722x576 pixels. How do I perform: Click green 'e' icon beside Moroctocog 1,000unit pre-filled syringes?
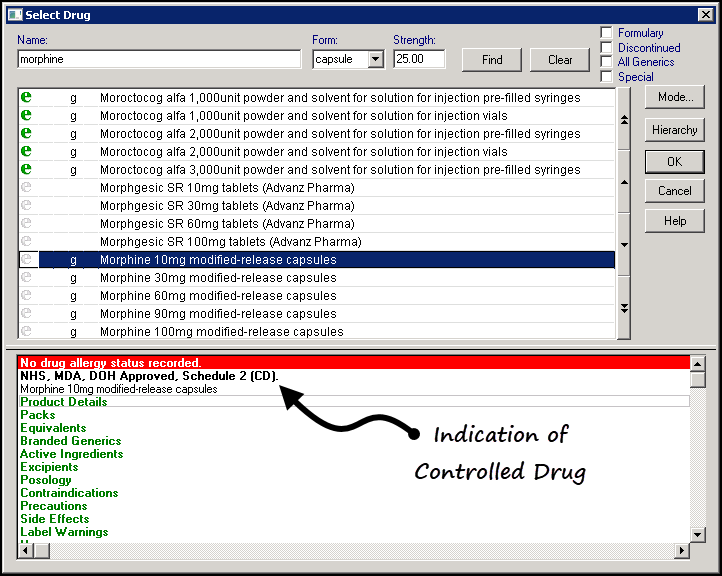click(x=27, y=98)
